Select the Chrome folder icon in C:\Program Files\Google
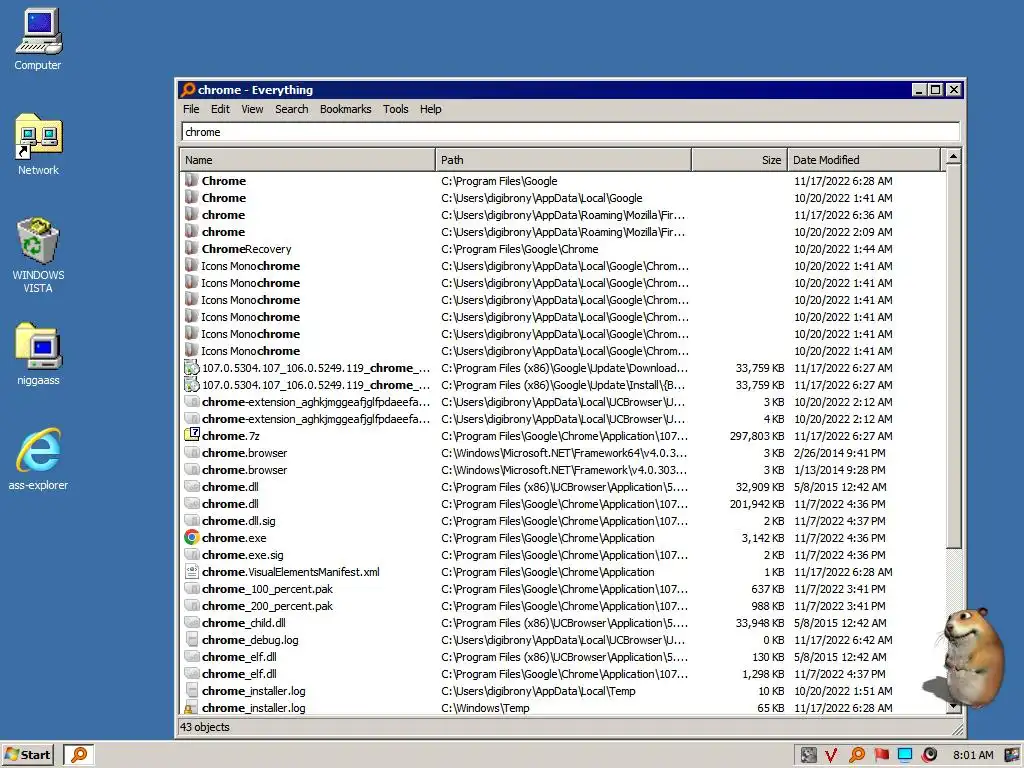 point(191,180)
